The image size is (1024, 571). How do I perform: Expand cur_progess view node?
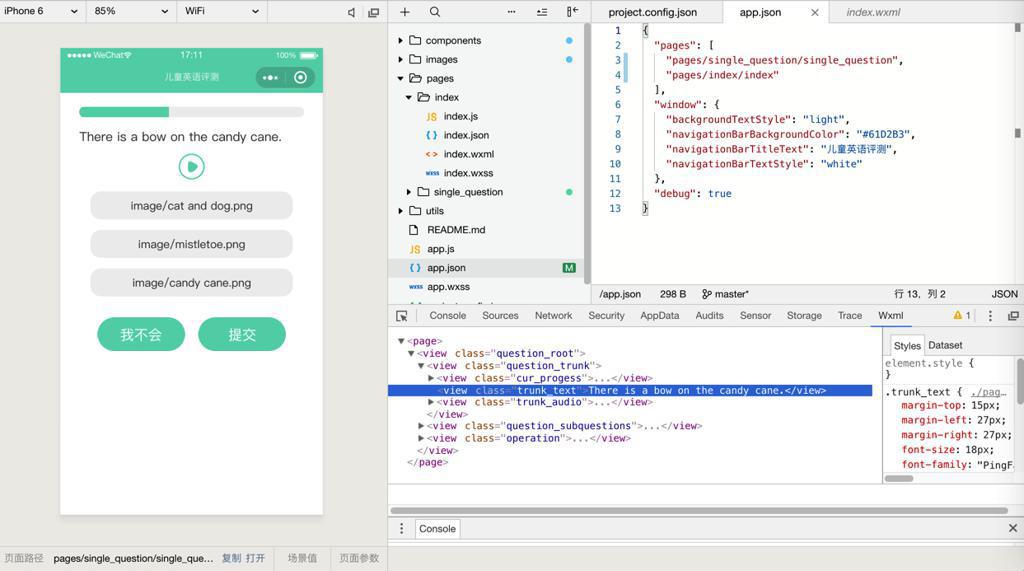[x=431, y=378]
